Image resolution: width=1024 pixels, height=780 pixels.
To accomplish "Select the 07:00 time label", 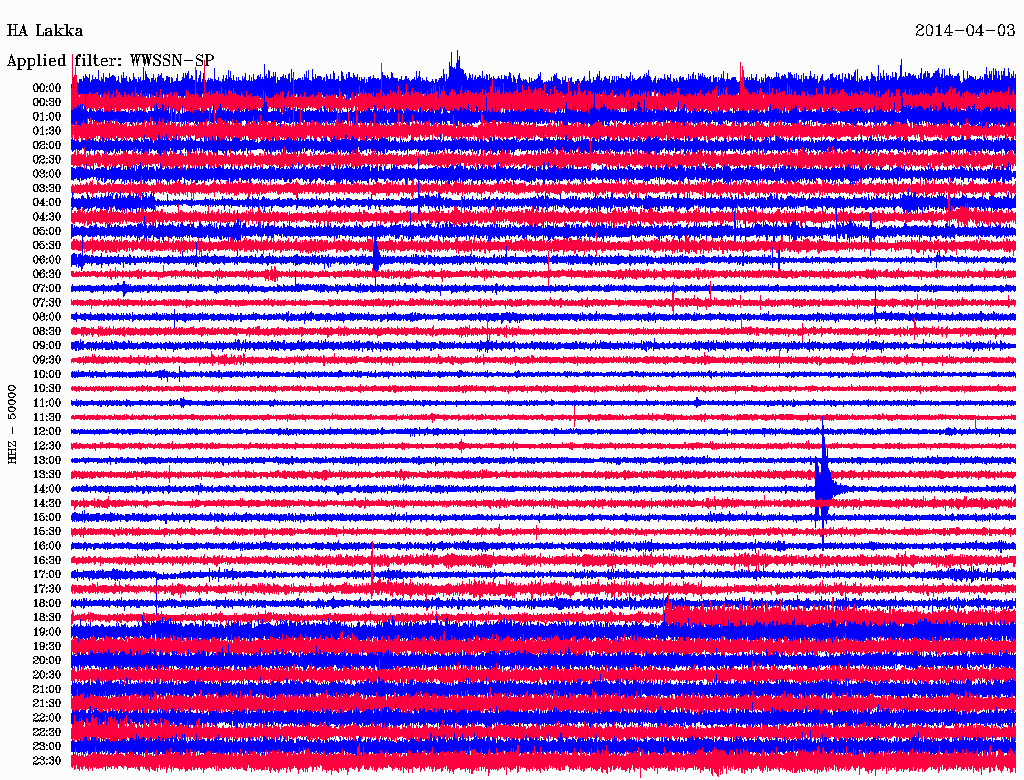I will tap(47, 288).
